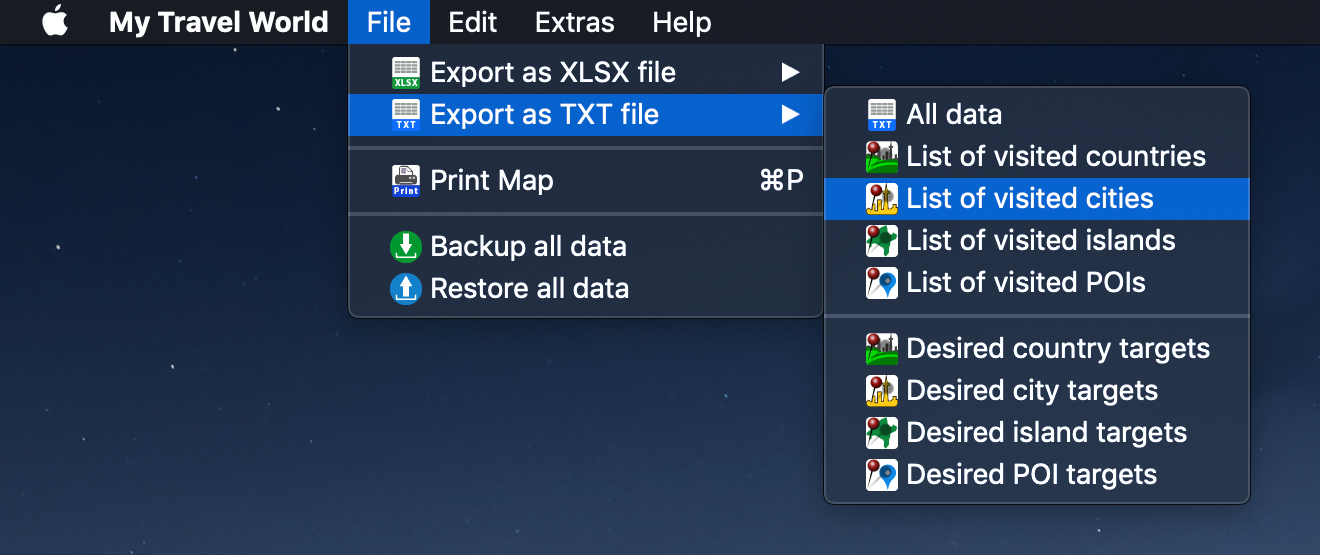Open the Help menu
Viewport: 1320px width, 555px height.
(x=682, y=22)
